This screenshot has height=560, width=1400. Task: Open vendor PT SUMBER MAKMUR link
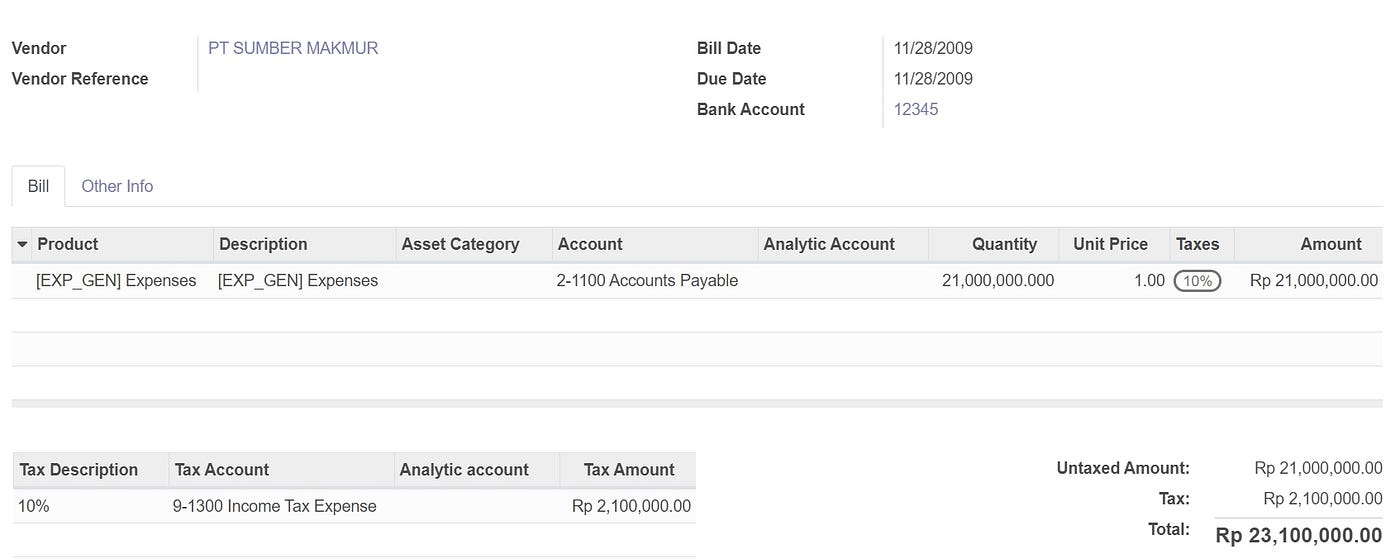[293, 48]
